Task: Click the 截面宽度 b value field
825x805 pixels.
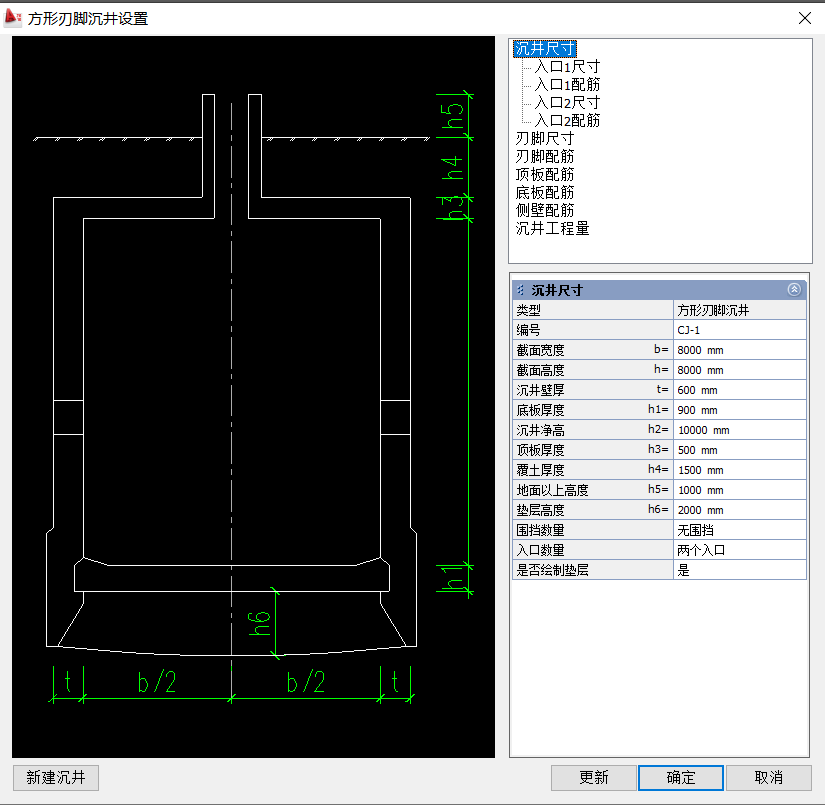Action: (x=740, y=350)
